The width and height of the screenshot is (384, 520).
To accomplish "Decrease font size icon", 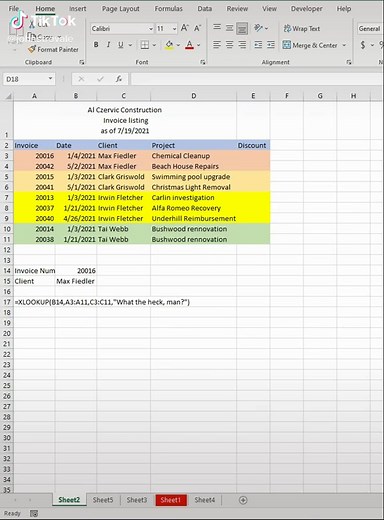I will point(197,28).
